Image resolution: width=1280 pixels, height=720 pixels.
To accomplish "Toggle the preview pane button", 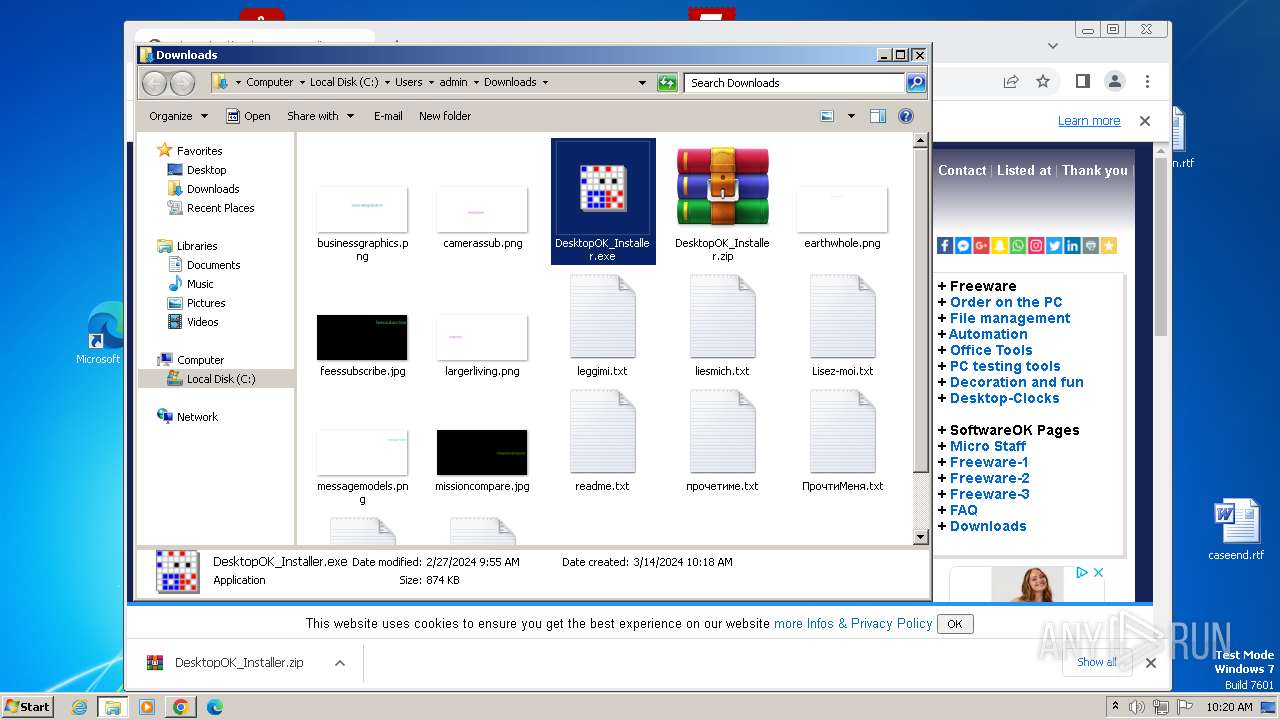I will (x=877, y=116).
